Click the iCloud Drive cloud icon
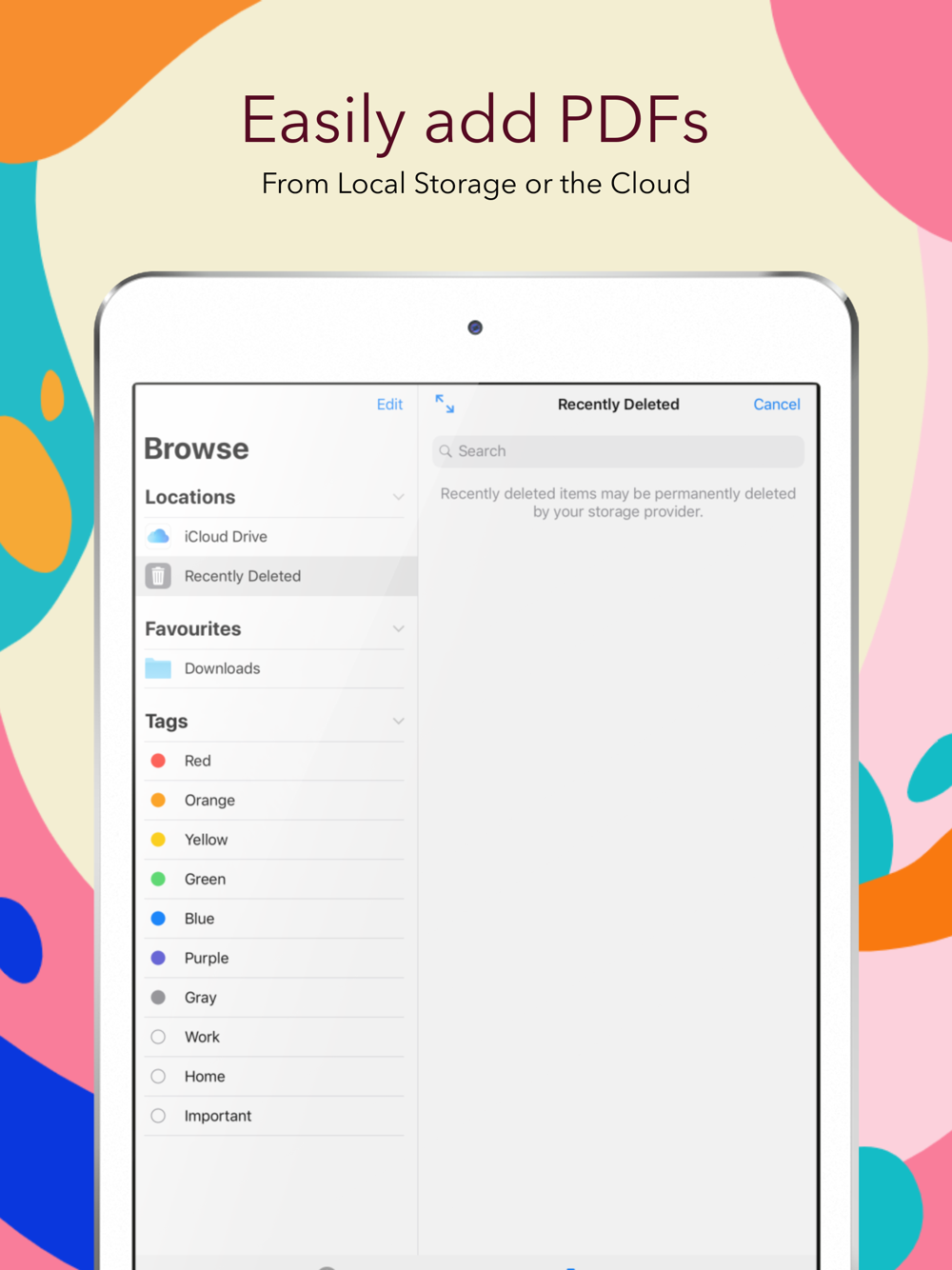Screen dimensions: 952x1270 click(159, 536)
